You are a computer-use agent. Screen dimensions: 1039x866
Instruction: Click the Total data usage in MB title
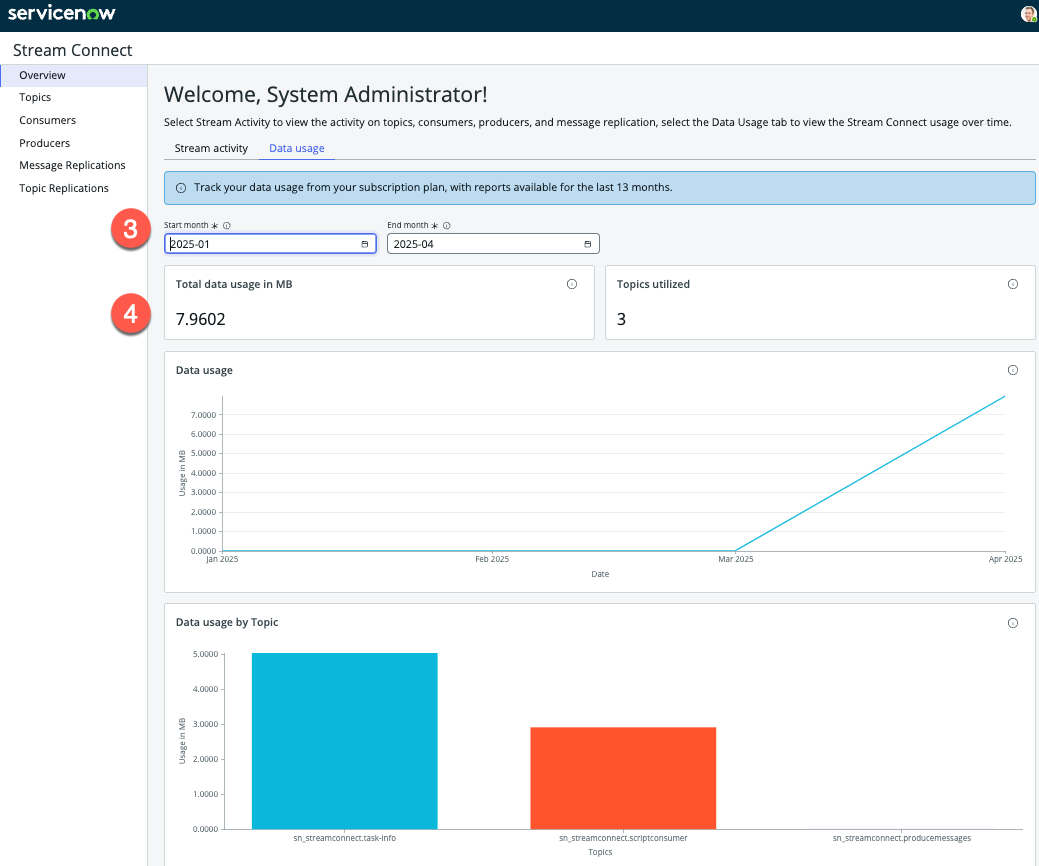point(234,284)
